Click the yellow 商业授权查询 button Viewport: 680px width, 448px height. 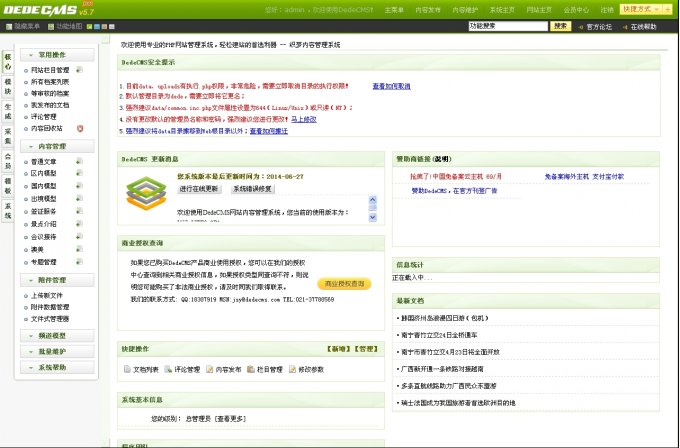click(344, 284)
